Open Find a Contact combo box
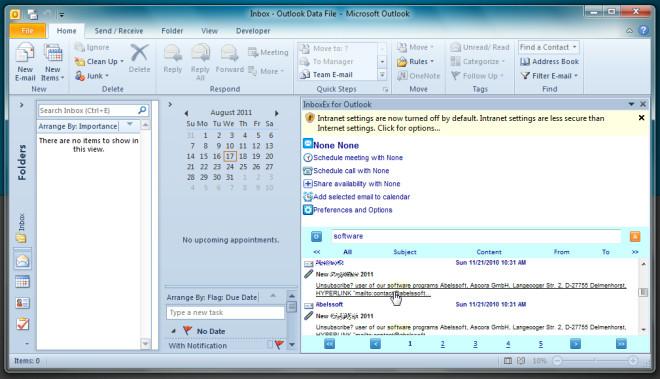 tap(548, 47)
